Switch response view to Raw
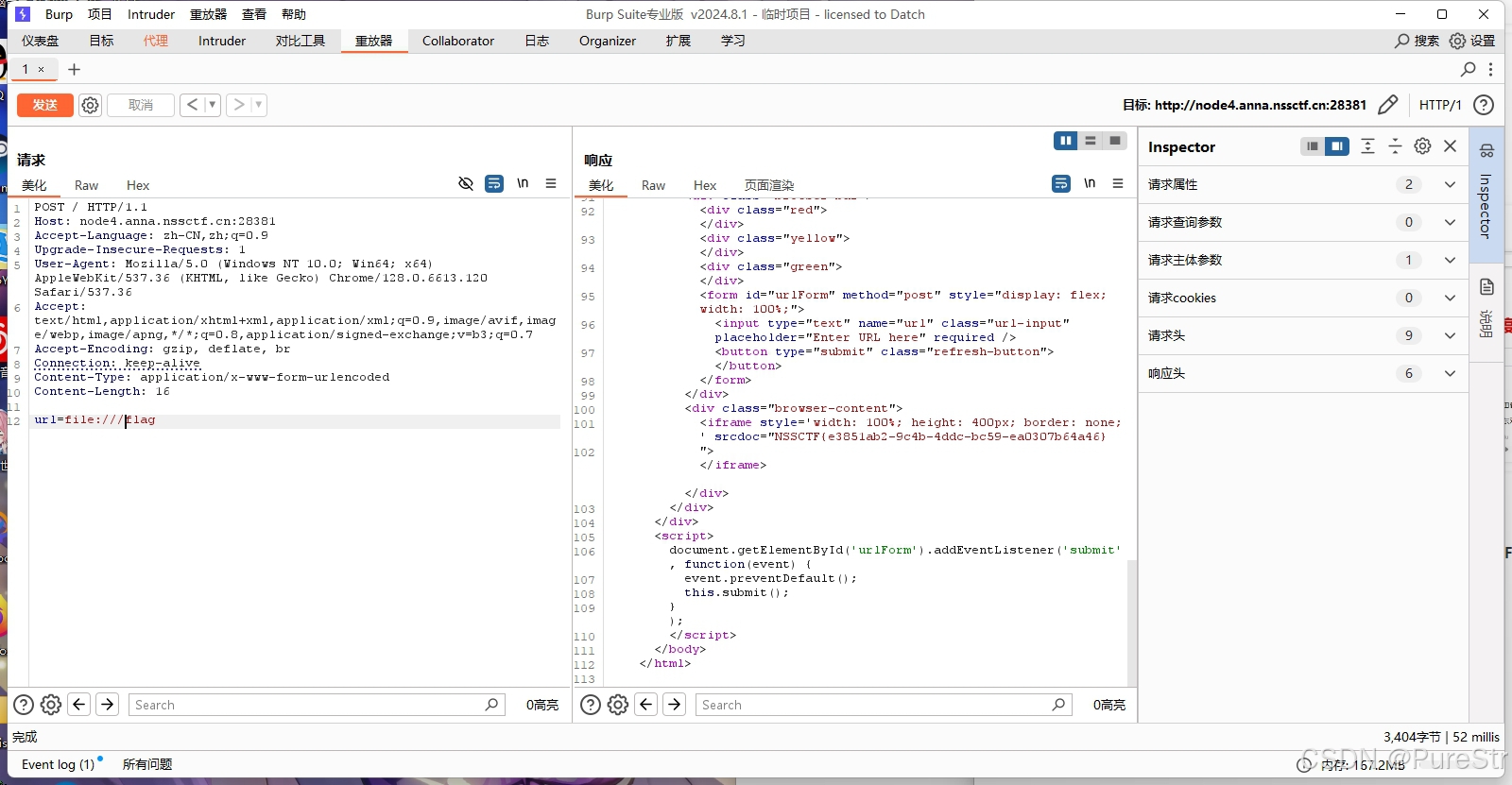Screen dimensions: 1512x785 point(653,185)
